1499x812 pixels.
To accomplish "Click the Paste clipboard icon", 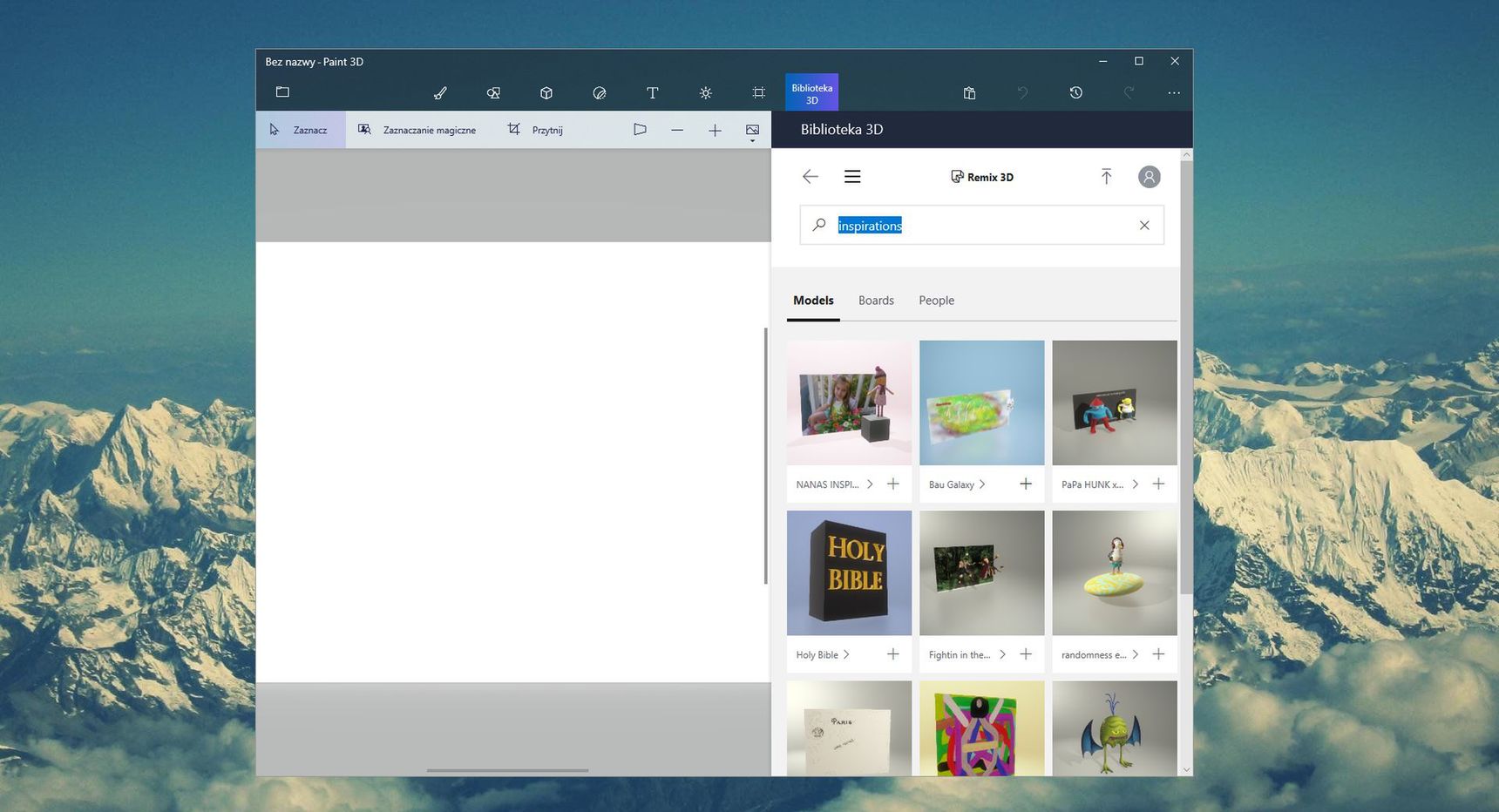I will tap(969, 92).
